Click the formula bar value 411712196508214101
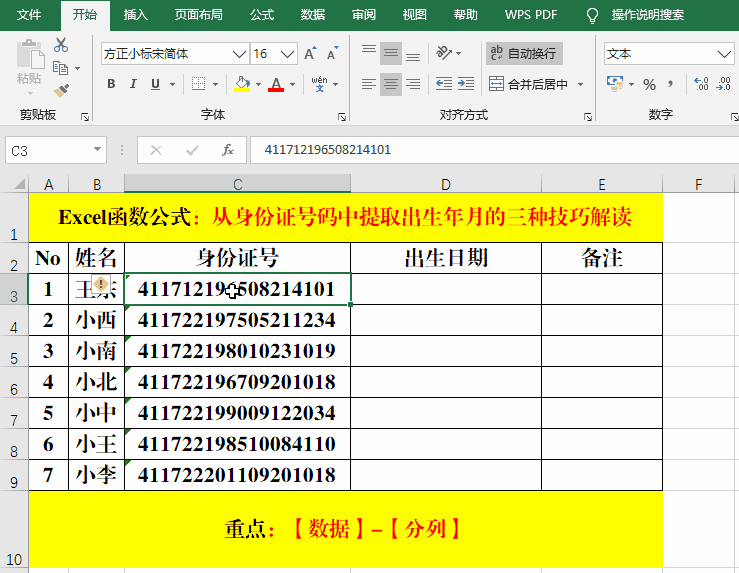Viewport: 739px width, 573px height. coord(328,150)
